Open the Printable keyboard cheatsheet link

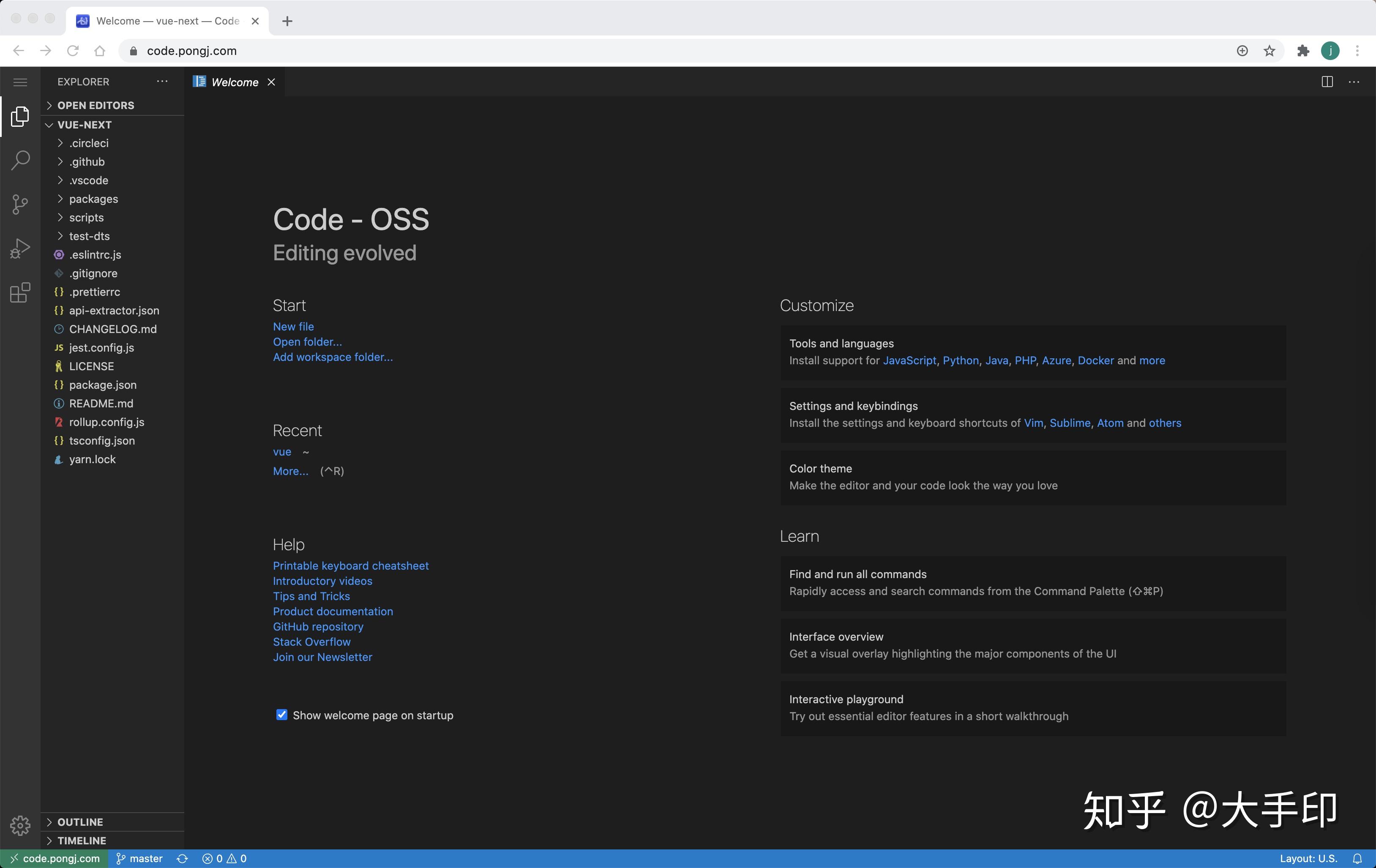coord(350,566)
